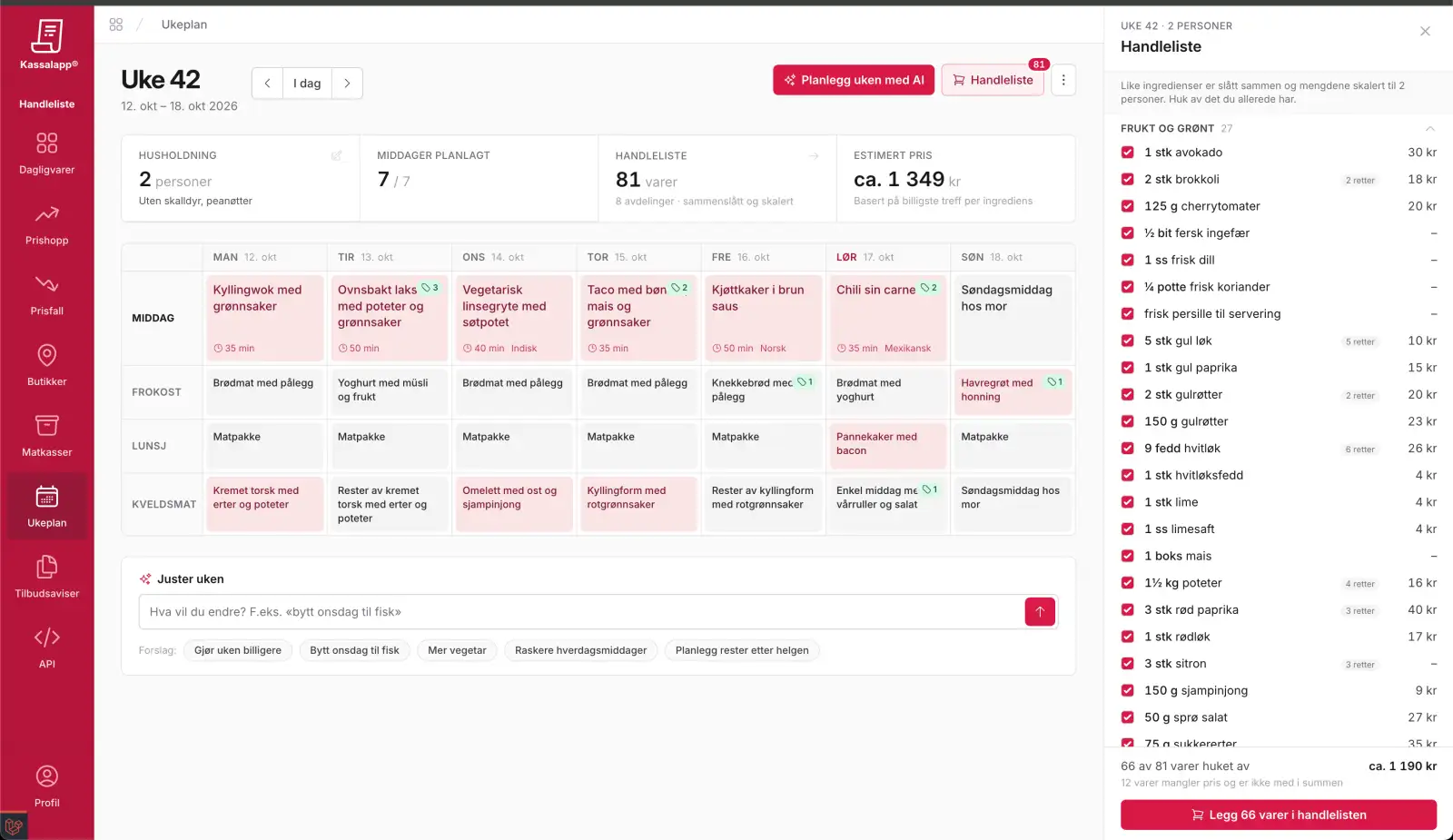Image resolution: width=1453 pixels, height=840 pixels.
Task: Pick the Planlegg rester etter helgen suggestion
Action: pyautogui.click(x=742, y=650)
